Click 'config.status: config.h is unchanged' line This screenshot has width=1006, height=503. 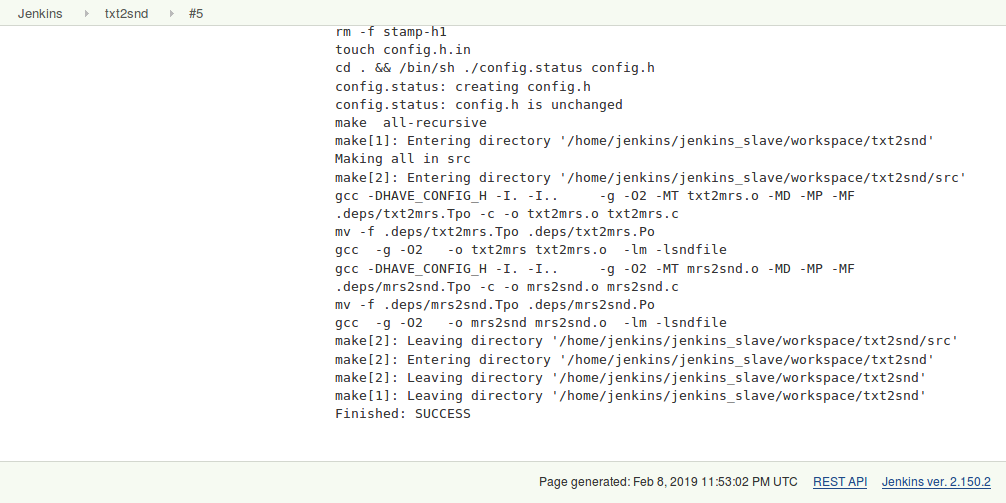click(479, 105)
